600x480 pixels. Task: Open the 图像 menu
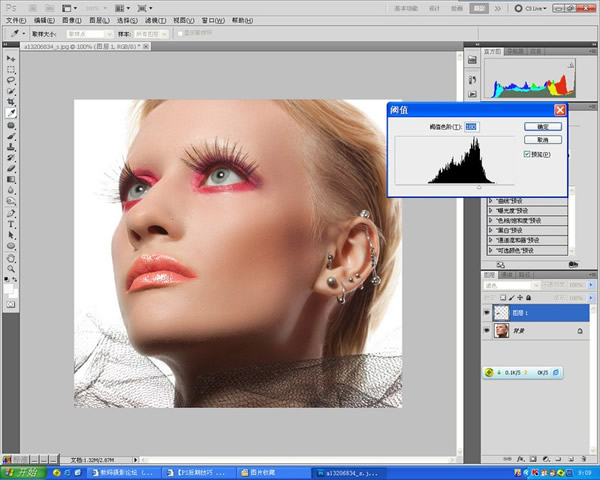[71, 19]
